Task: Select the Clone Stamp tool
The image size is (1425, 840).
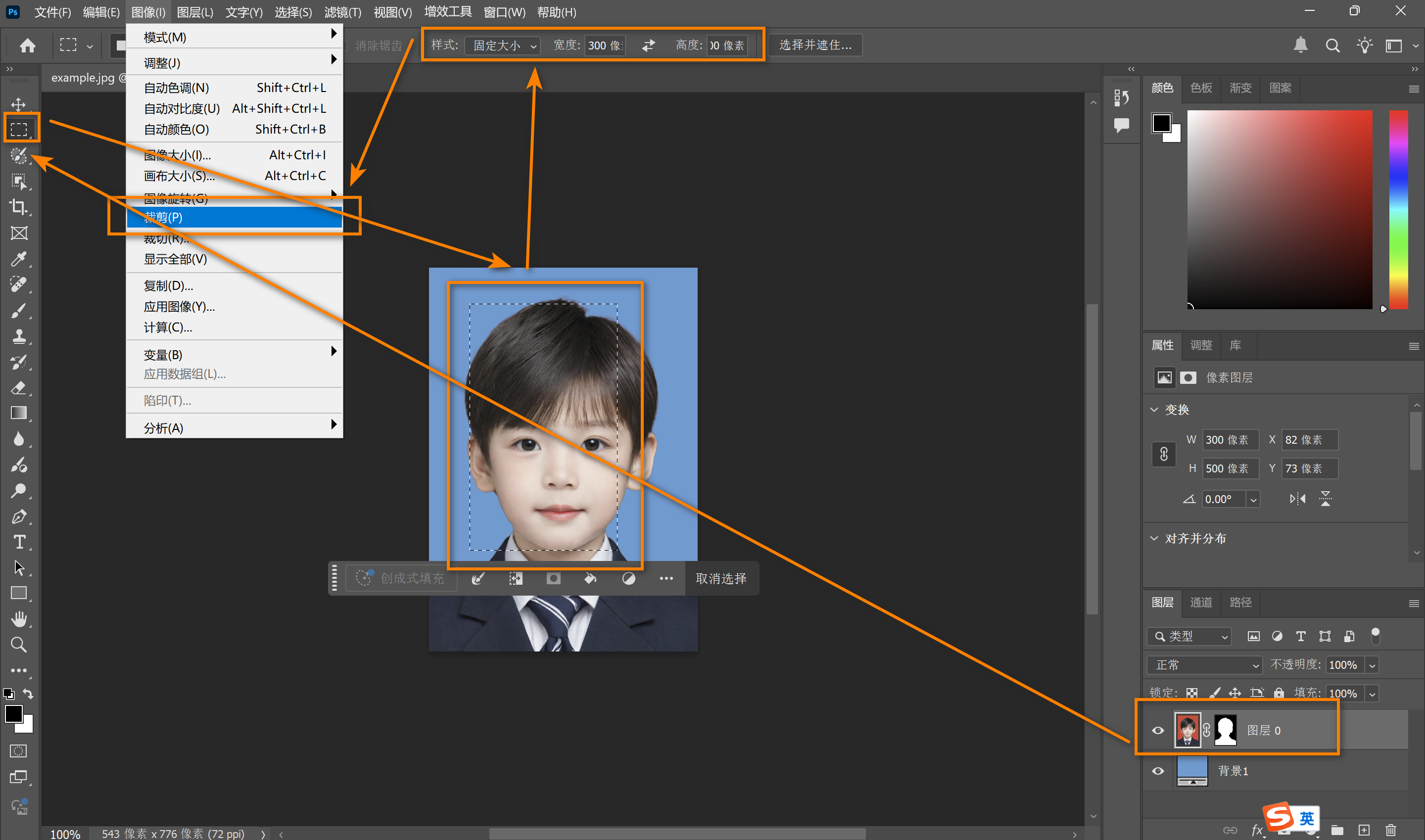Action: click(19, 336)
